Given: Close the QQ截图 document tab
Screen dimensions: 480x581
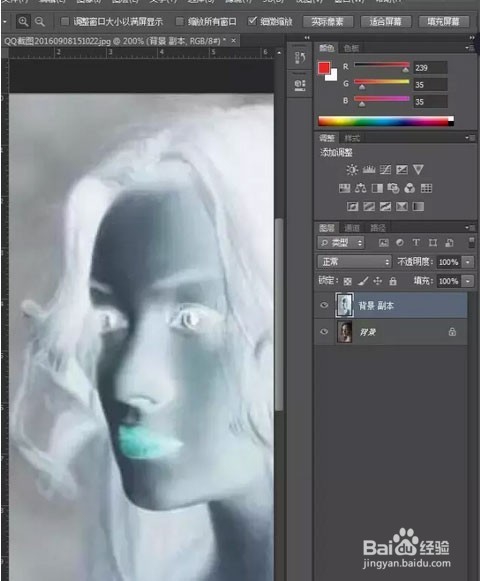Looking at the screenshot, I should pos(234,40).
